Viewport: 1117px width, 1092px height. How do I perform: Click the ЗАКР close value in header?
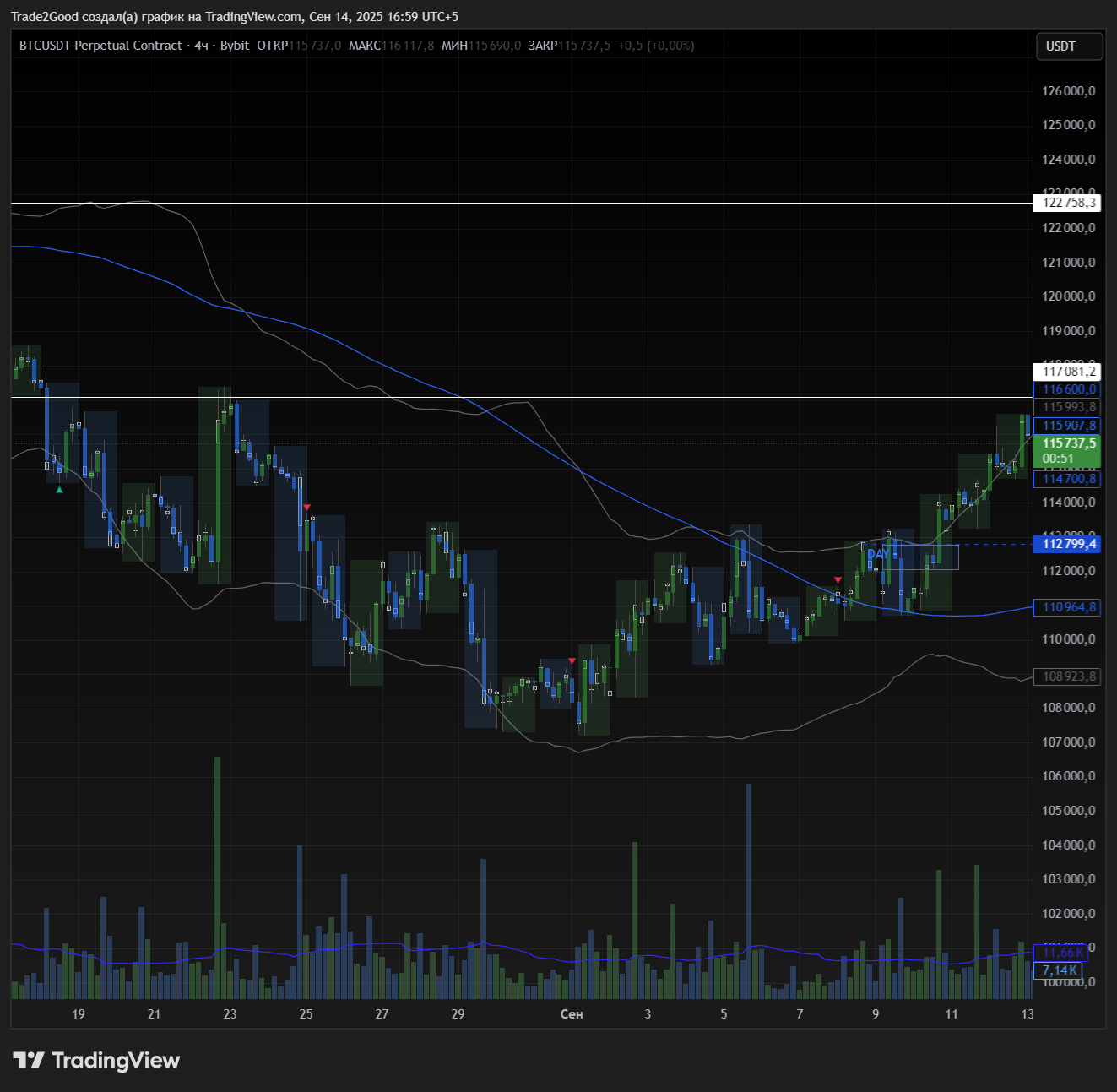point(584,46)
